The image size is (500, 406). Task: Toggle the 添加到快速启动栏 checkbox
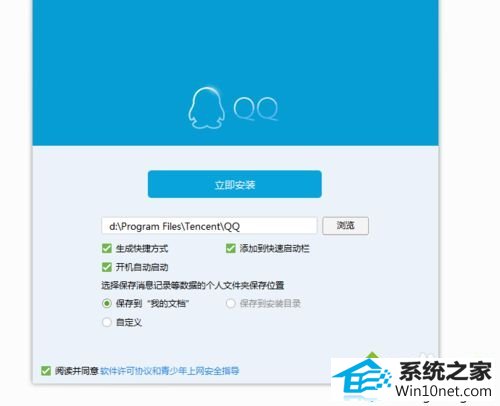[231, 248]
